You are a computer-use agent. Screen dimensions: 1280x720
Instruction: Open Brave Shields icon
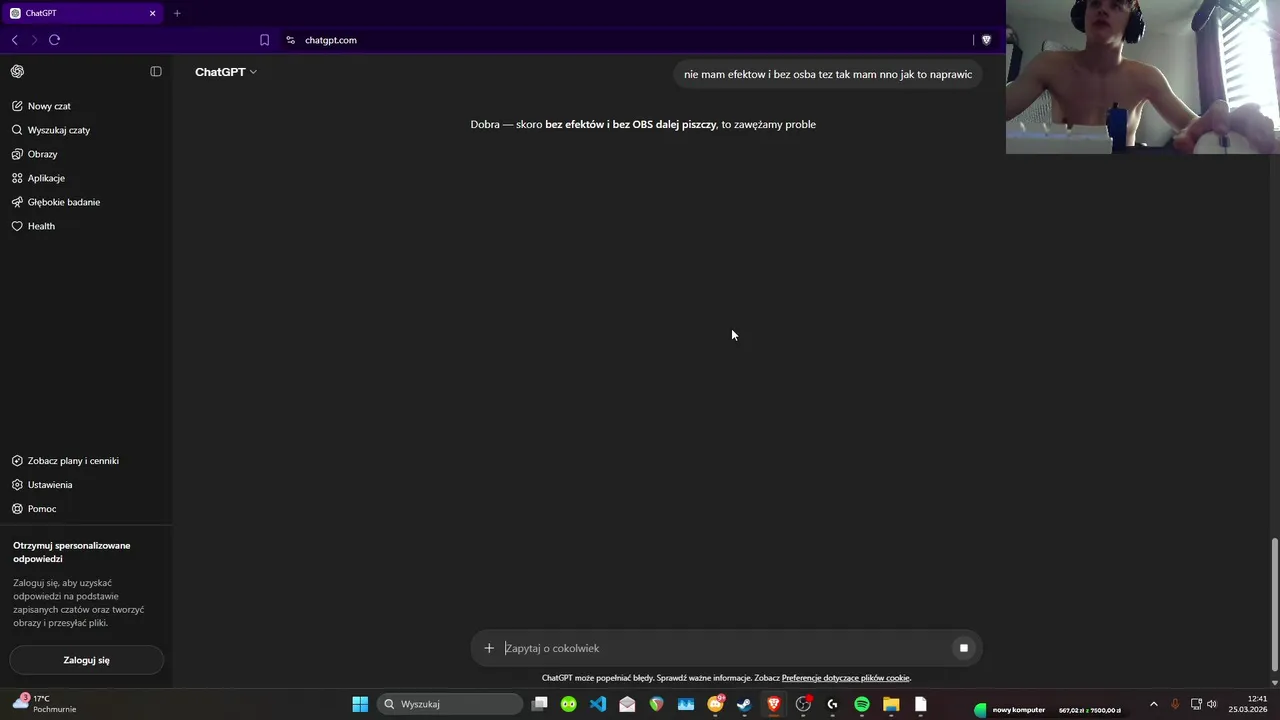986,40
